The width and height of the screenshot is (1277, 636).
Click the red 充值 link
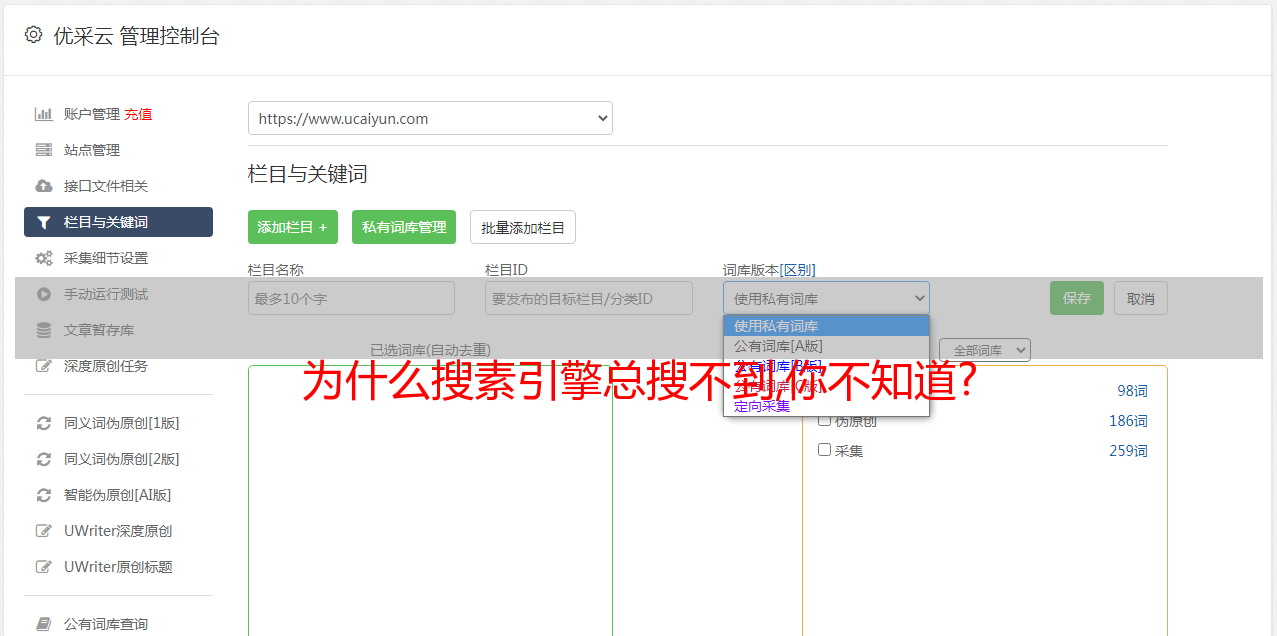[138, 114]
